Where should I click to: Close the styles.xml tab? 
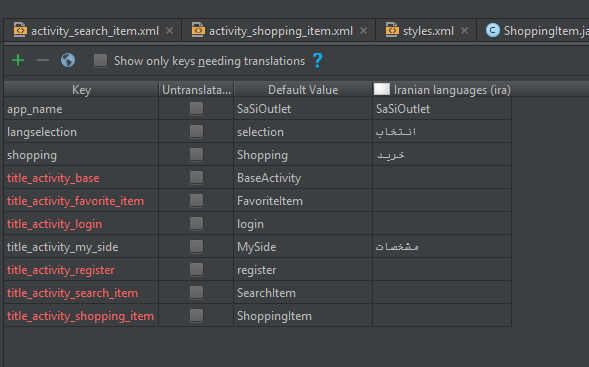pos(465,30)
